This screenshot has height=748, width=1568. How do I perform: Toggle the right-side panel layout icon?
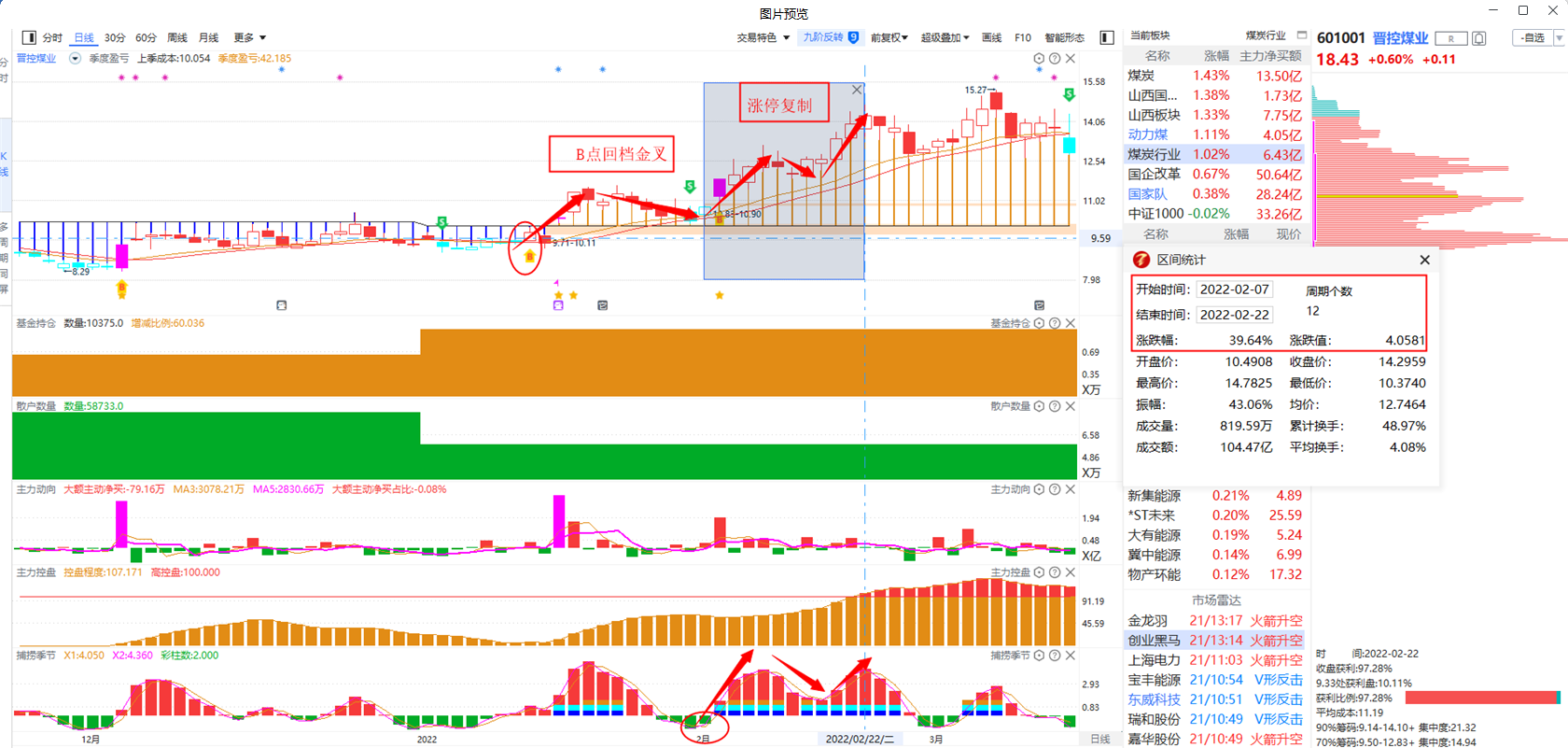coord(1107,37)
